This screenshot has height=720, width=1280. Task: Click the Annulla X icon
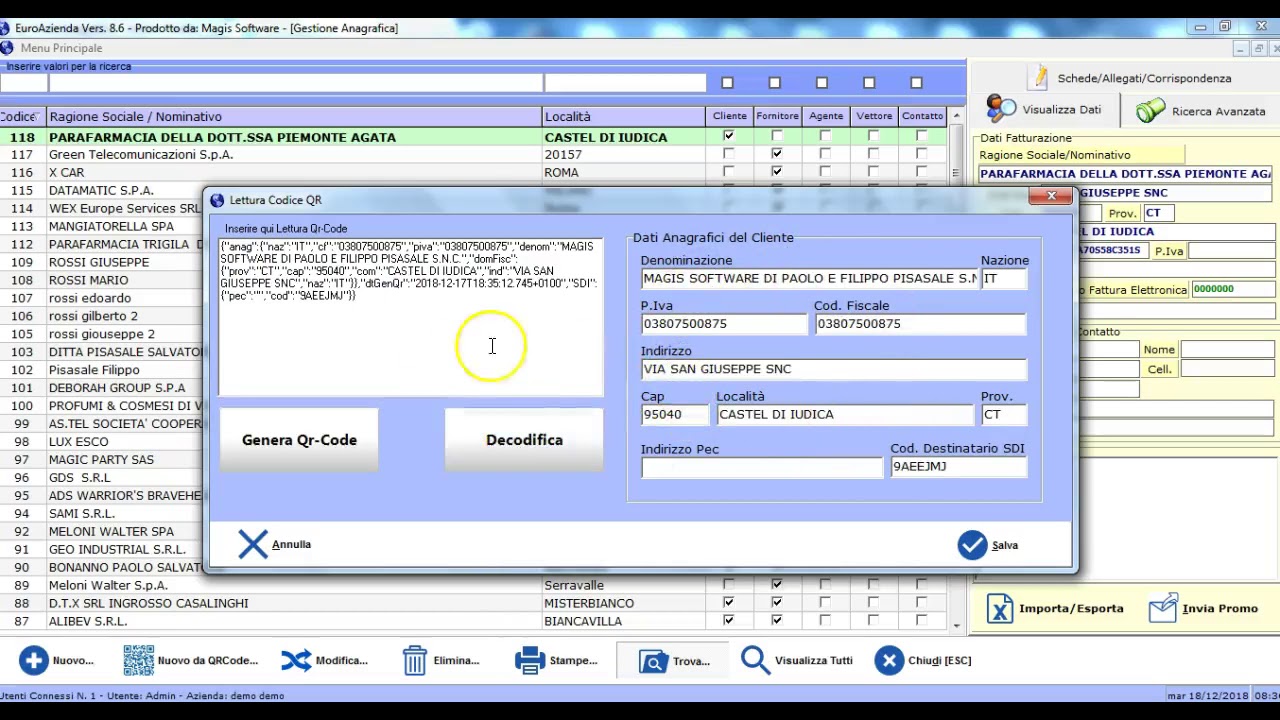point(253,544)
